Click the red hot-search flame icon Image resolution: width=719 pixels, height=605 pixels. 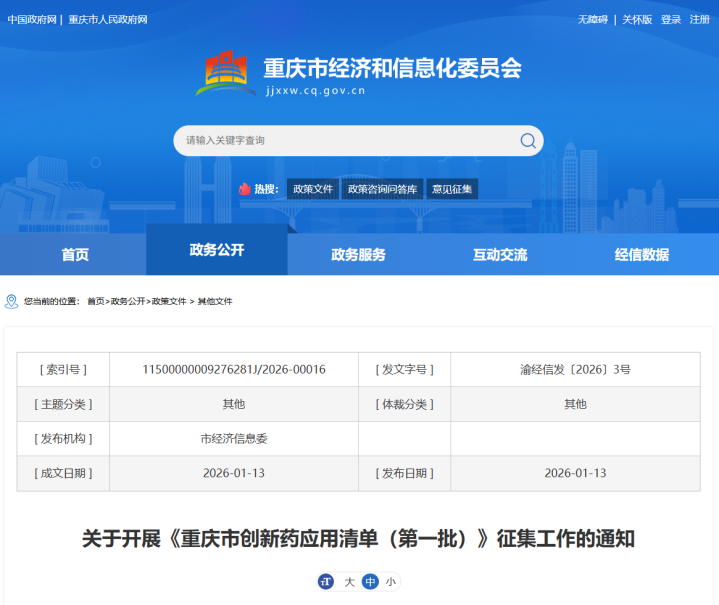(244, 189)
